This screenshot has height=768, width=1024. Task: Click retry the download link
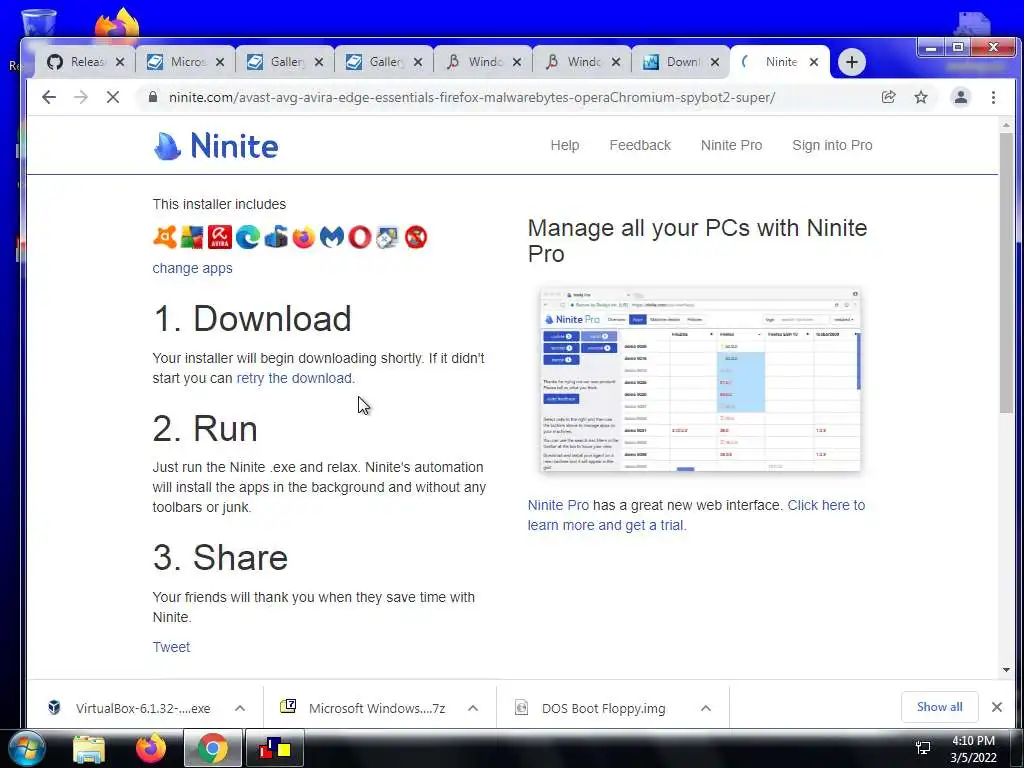pos(295,378)
